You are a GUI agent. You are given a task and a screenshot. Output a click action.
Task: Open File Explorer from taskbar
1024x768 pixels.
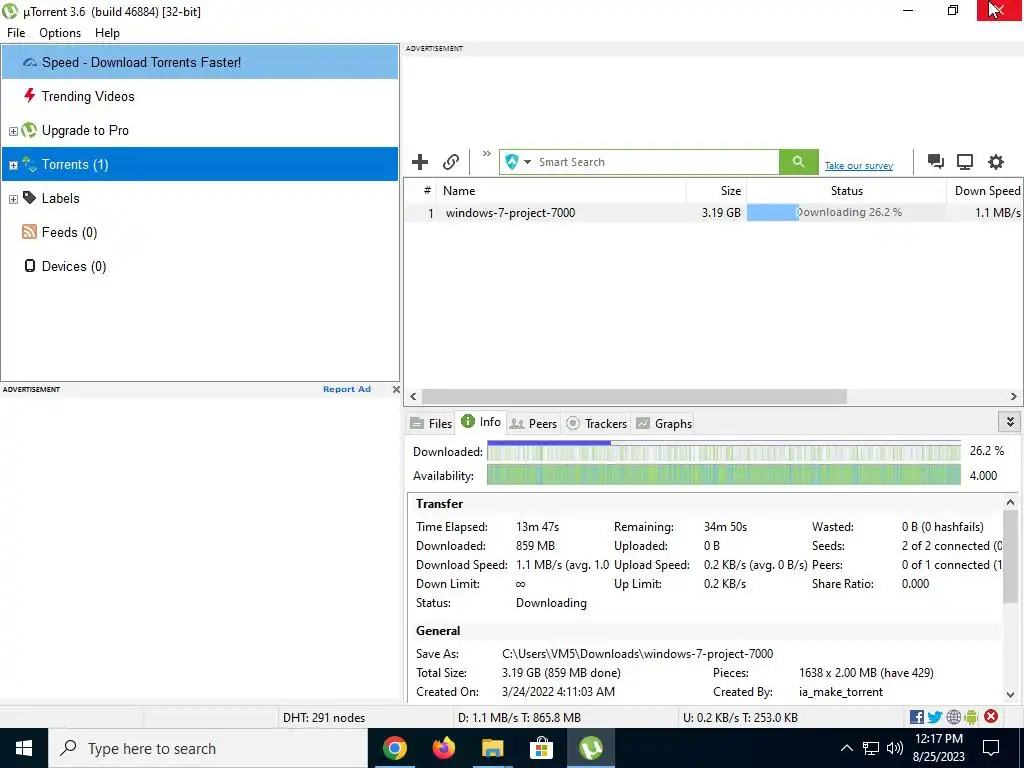coord(492,748)
